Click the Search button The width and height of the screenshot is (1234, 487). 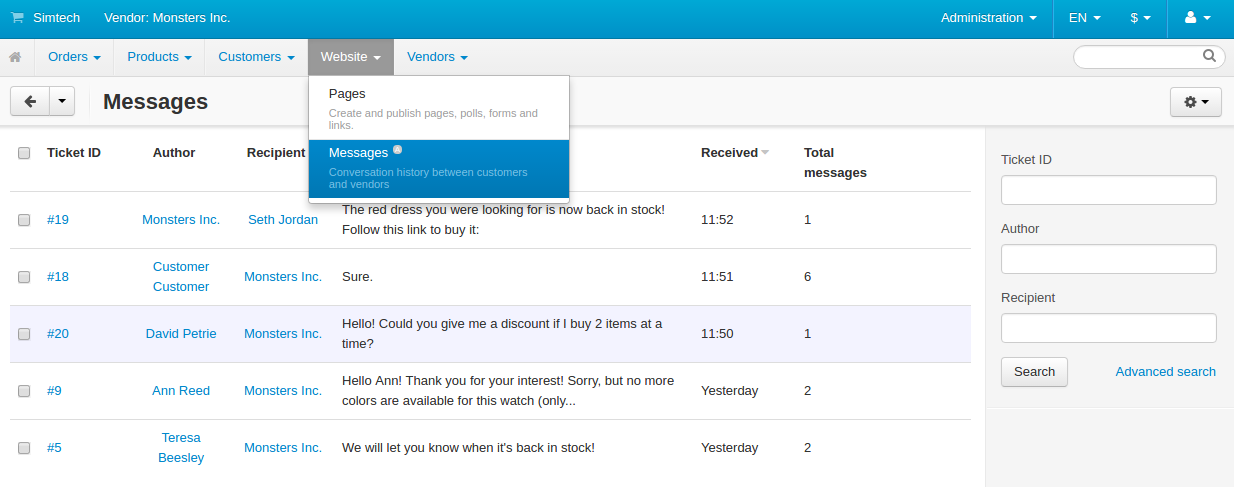click(x=1034, y=372)
